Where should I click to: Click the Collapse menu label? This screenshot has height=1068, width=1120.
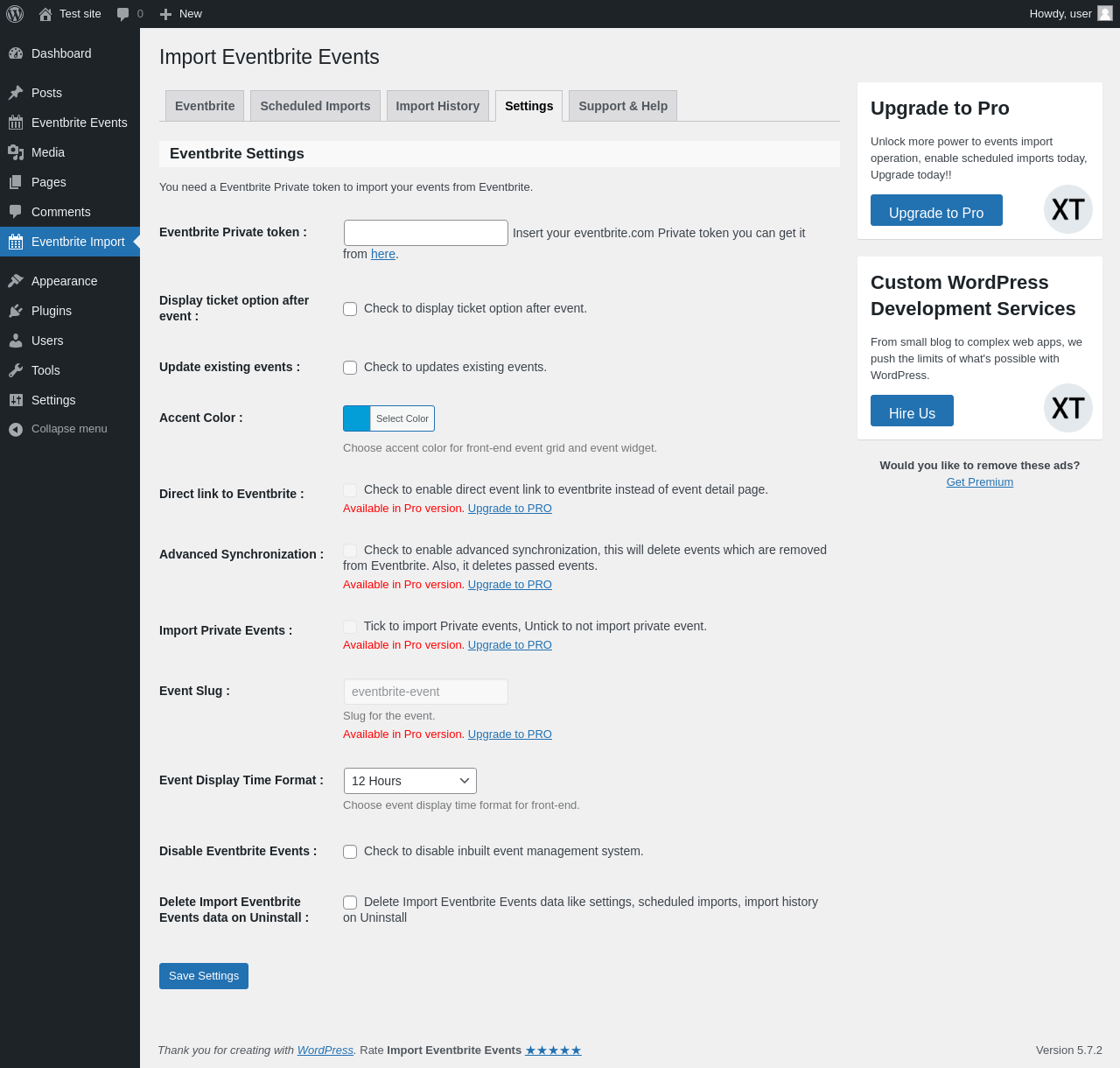(x=69, y=429)
